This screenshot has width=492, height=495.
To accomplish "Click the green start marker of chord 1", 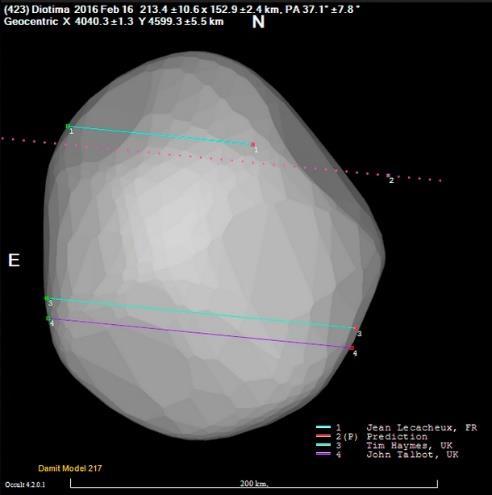I will coord(68,126).
